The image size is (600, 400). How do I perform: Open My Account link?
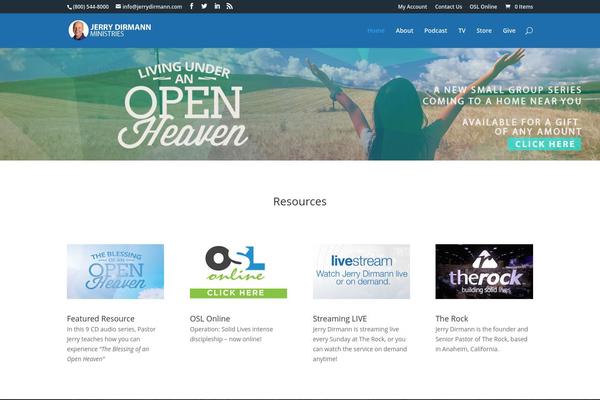(x=412, y=7)
